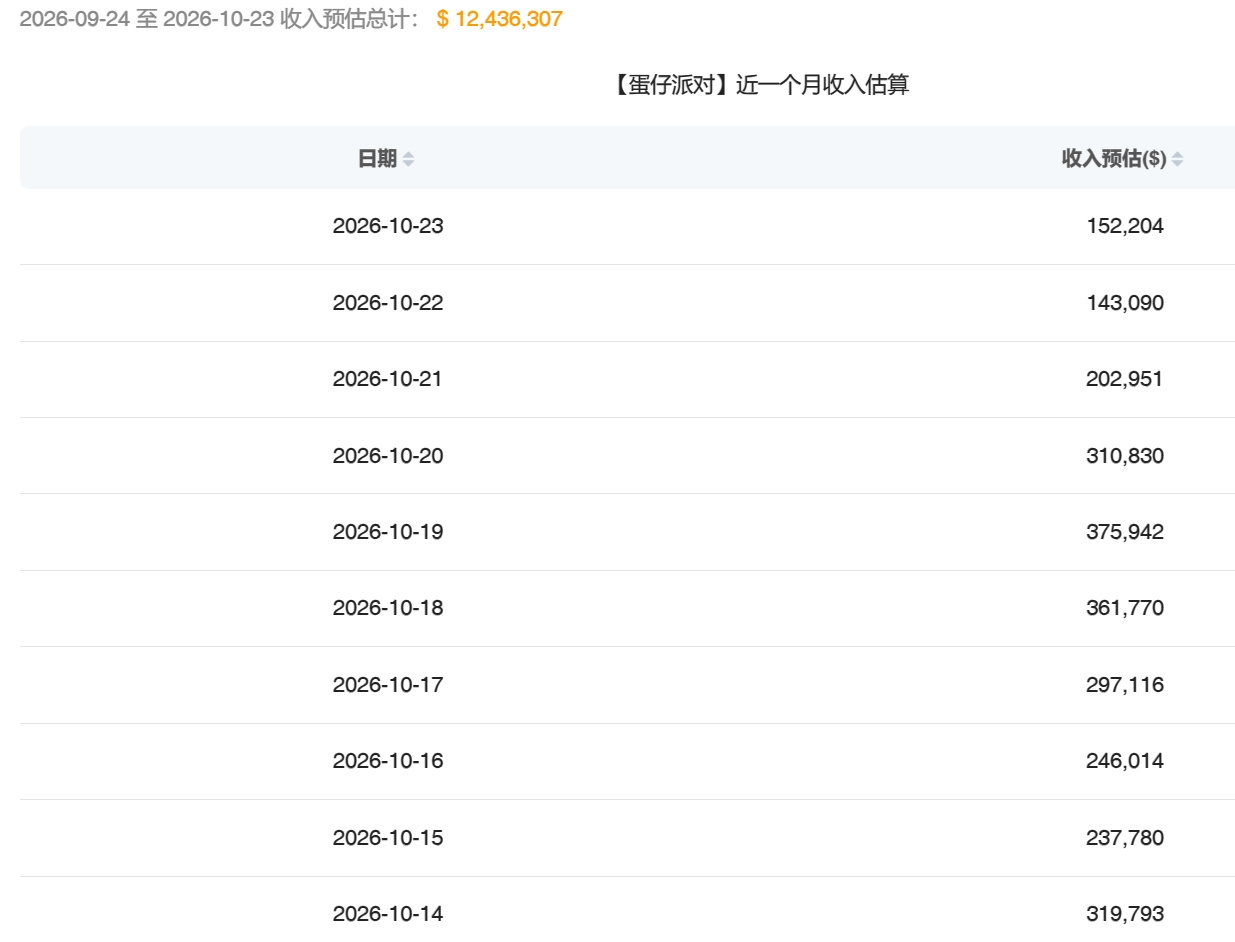This screenshot has height=942, width=1235.
Task: Select the total estimate $ 12,436,307
Action: 500,19
